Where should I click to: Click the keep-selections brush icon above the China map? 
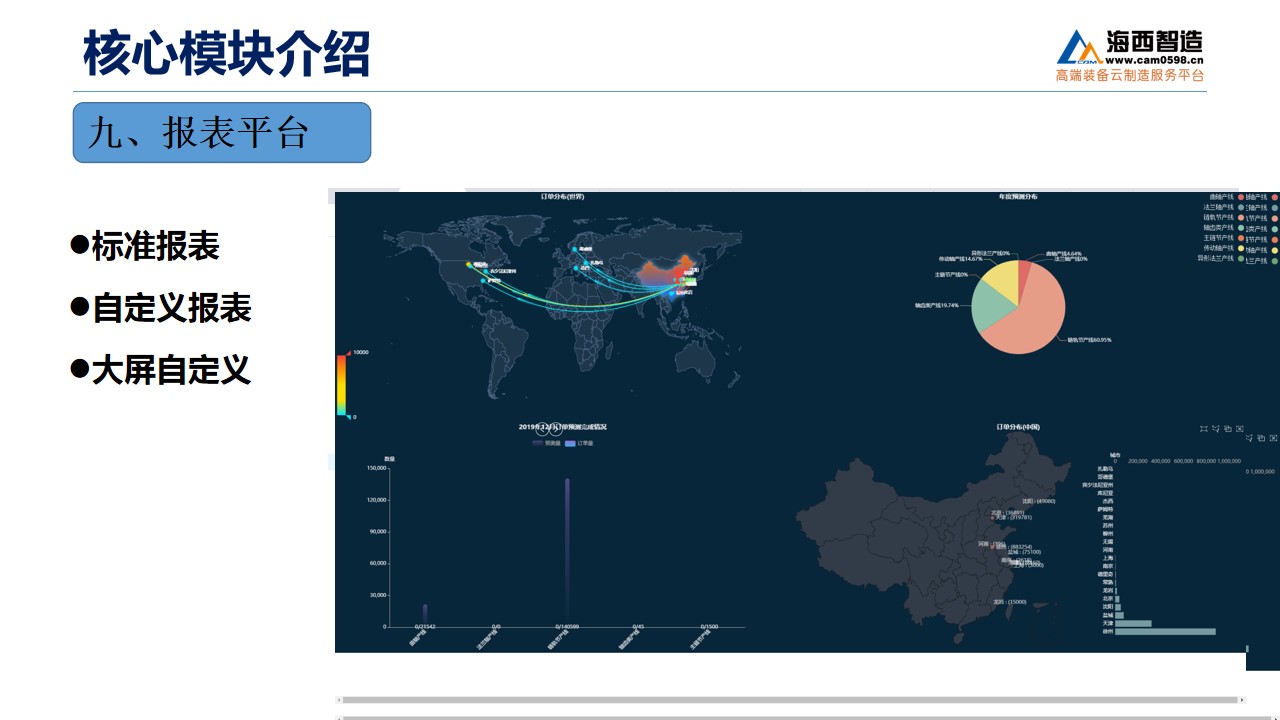1228,429
